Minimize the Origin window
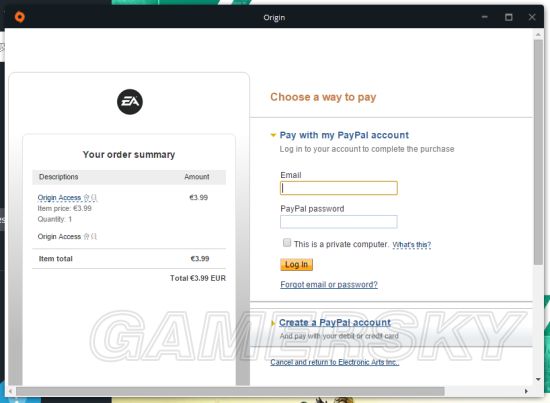This screenshot has height=403, width=550. (x=485, y=17)
